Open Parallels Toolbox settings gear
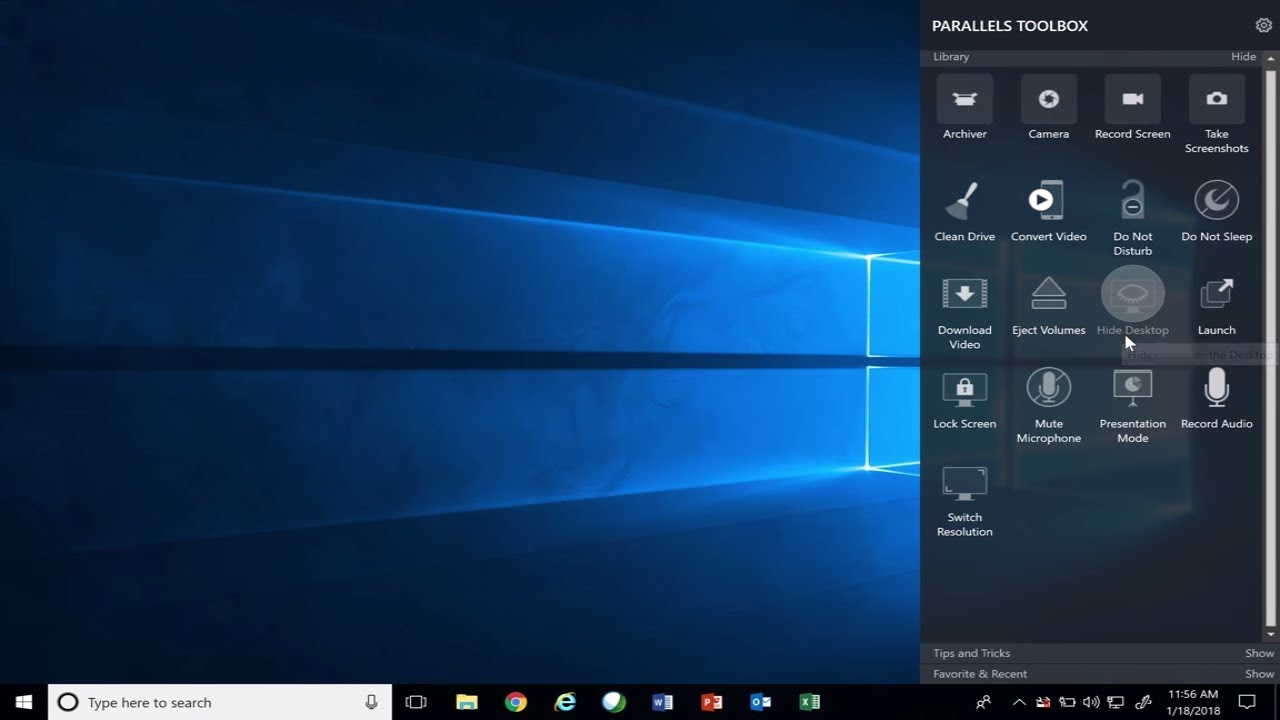The width and height of the screenshot is (1280, 720). [x=1263, y=24]
